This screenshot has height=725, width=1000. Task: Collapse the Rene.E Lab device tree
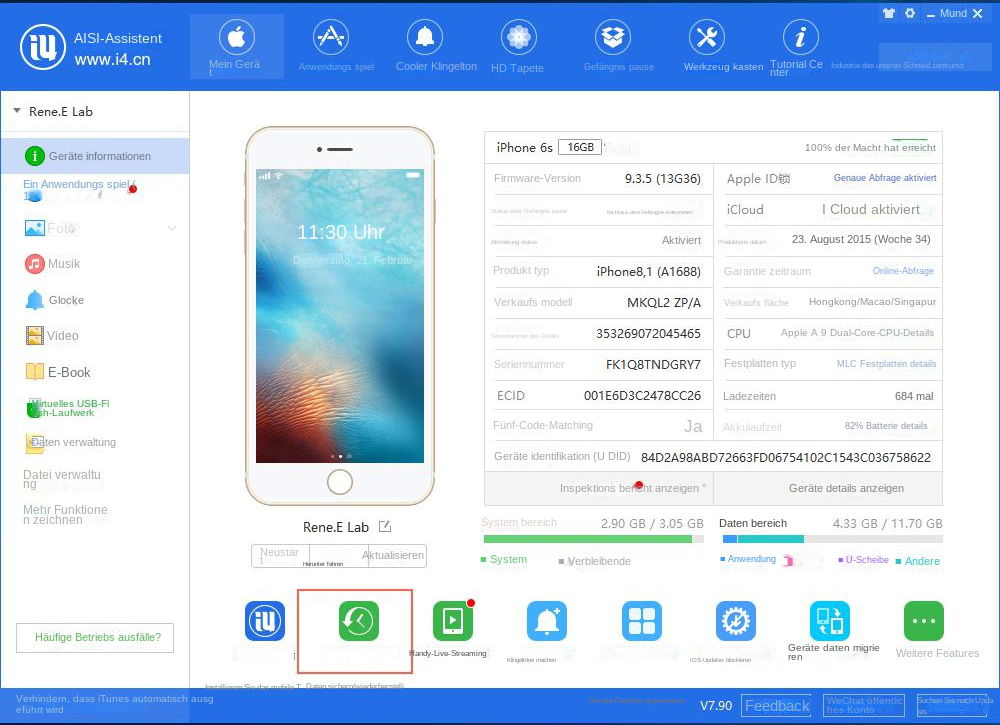[x=17, y=111]
